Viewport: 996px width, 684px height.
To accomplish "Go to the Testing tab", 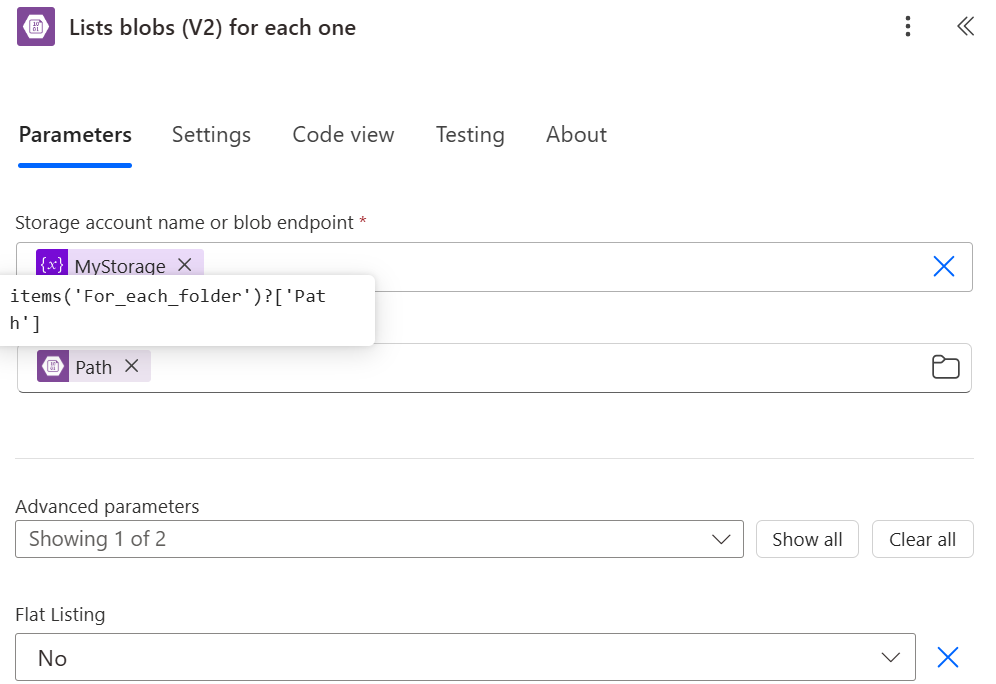I will 470,135.
